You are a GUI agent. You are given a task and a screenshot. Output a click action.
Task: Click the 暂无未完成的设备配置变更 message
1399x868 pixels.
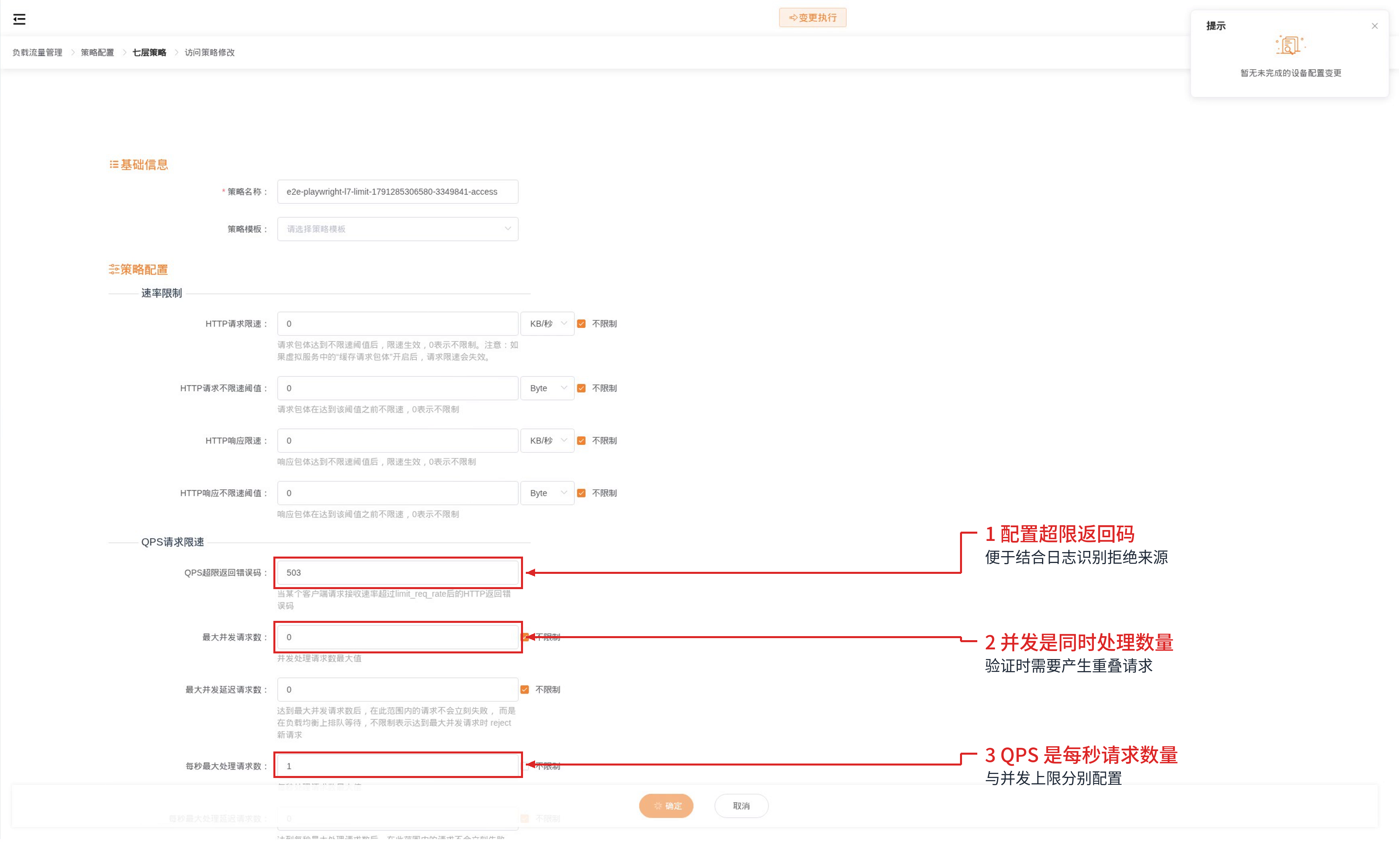[x=1290, y=73]
